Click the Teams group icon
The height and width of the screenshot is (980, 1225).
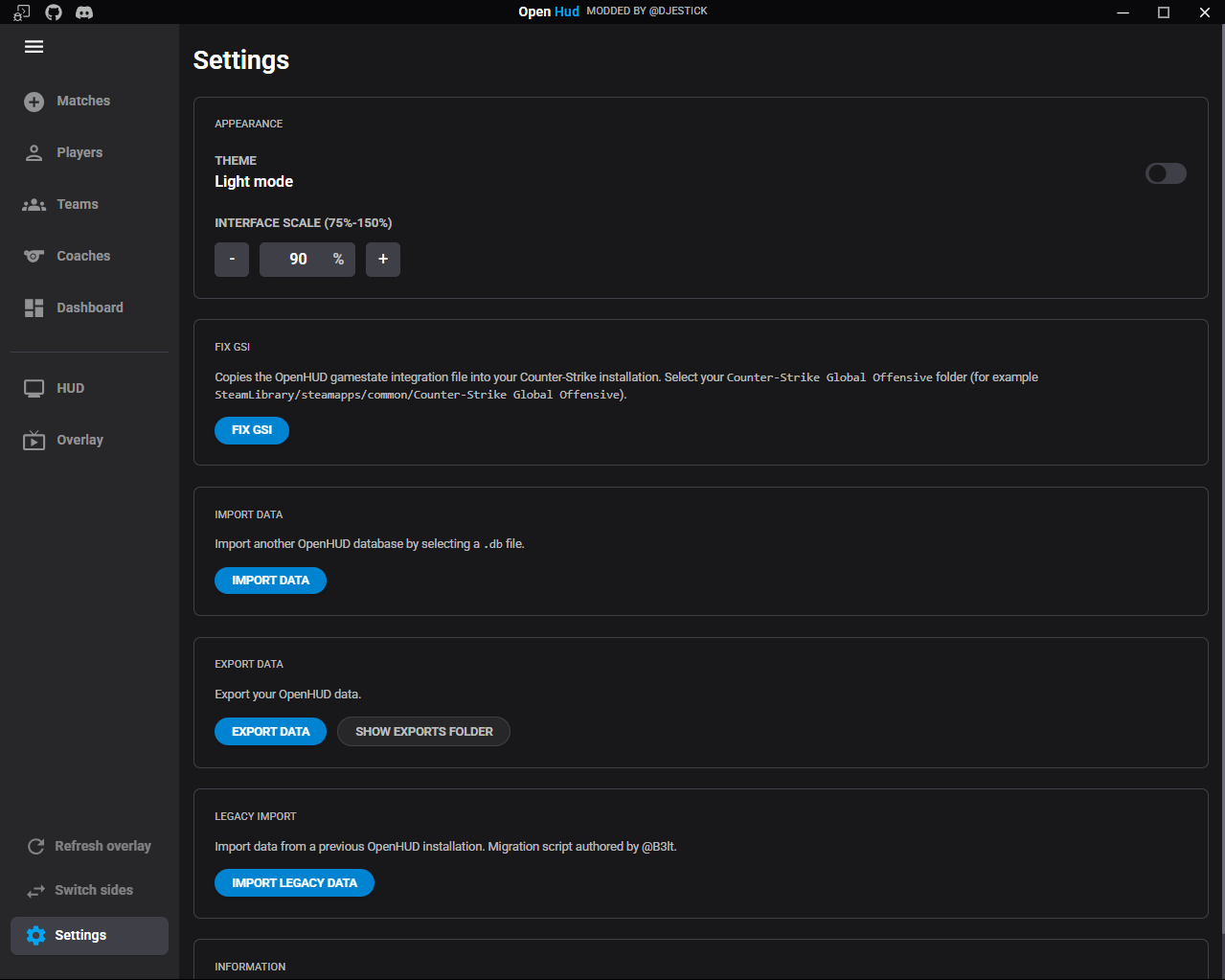[x=34, y=204]
